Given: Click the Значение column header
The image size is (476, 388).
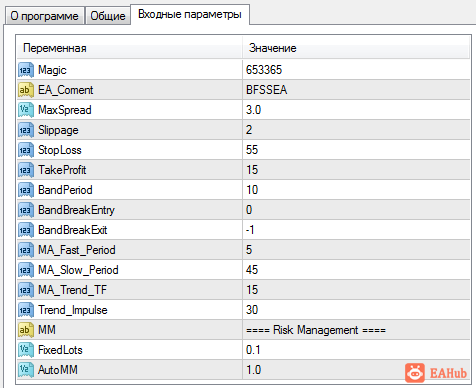Looking at the screenshot, I should [356, 48].
